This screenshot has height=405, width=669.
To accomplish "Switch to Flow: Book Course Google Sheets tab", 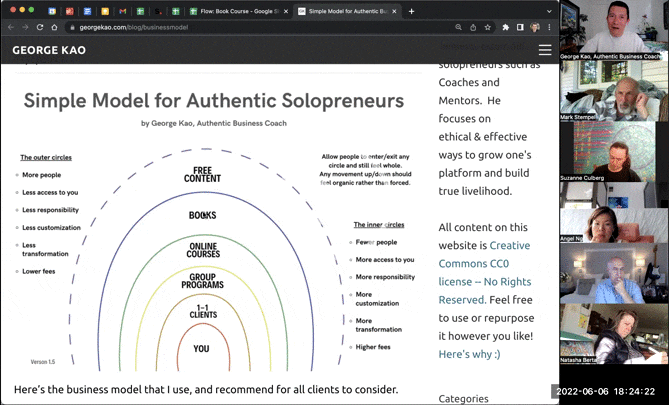I will click(x=238, y=12).
